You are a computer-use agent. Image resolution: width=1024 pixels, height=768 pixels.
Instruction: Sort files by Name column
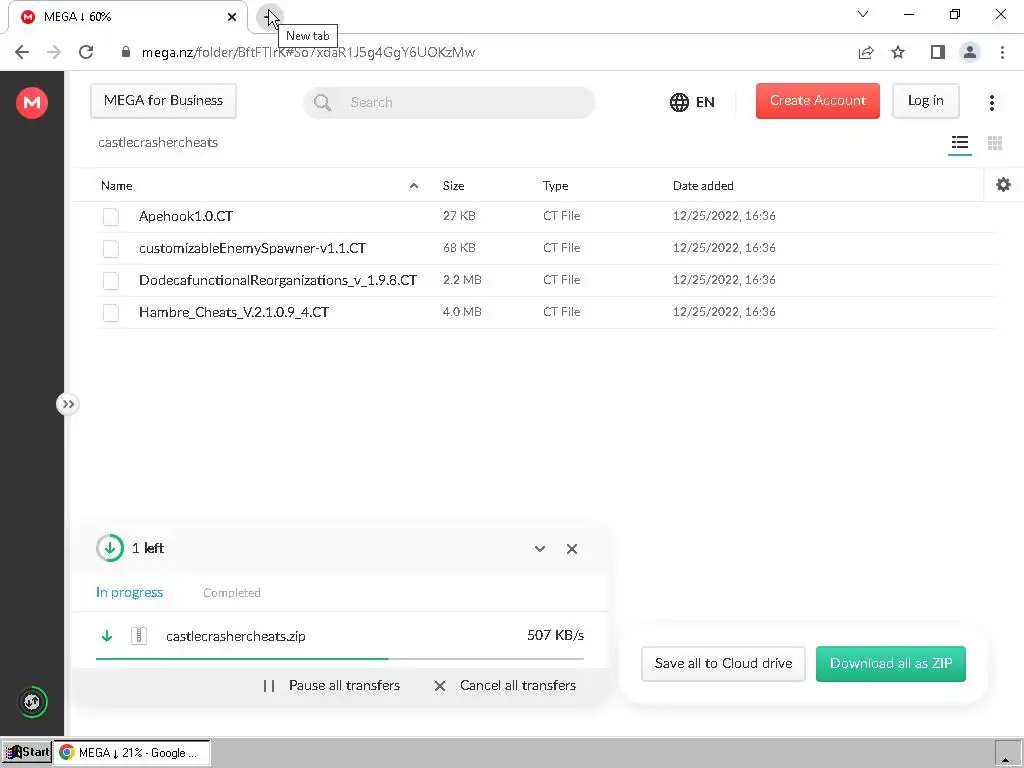click(117, 185)
